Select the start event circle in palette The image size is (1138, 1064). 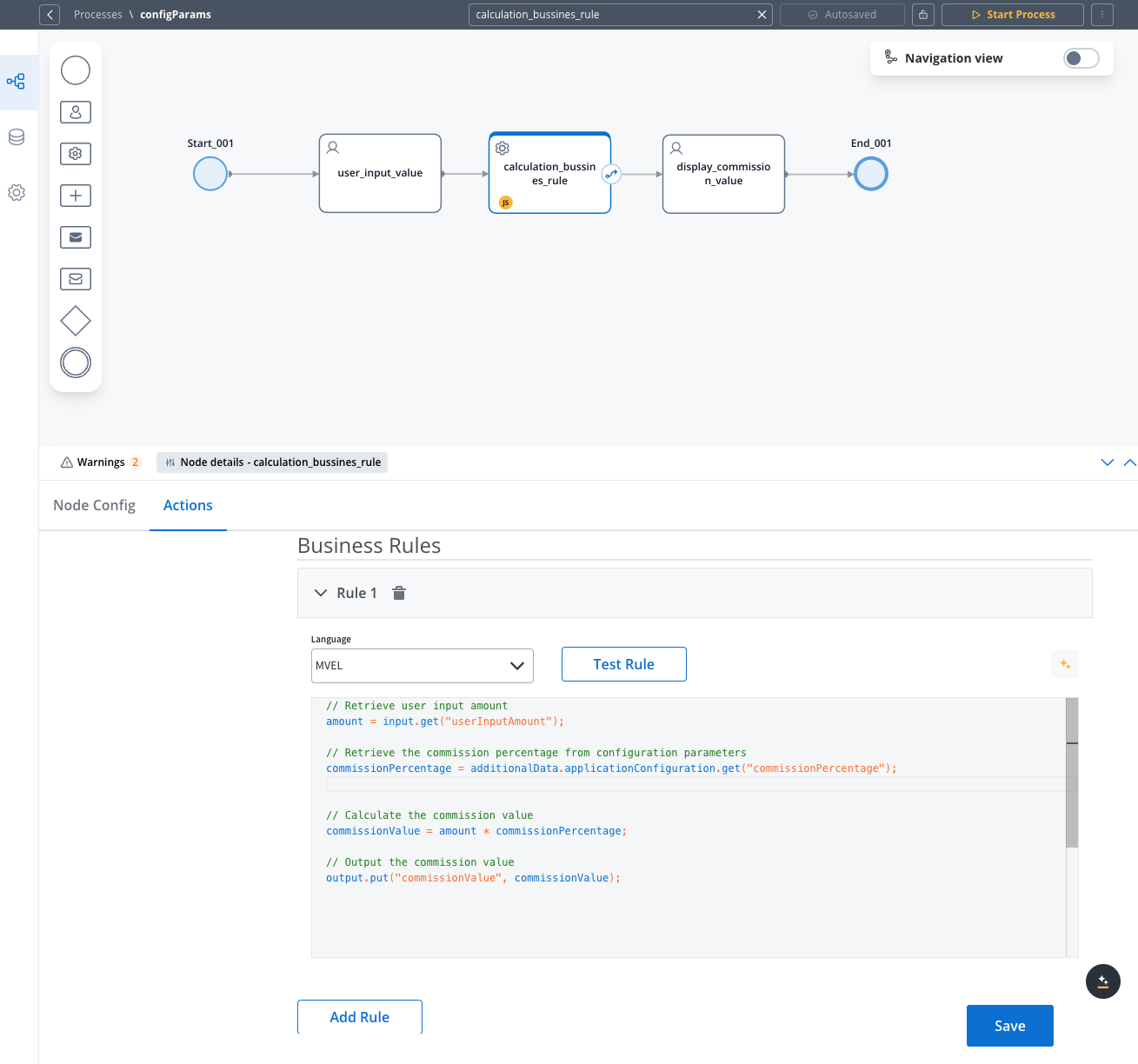click(76, 70)
